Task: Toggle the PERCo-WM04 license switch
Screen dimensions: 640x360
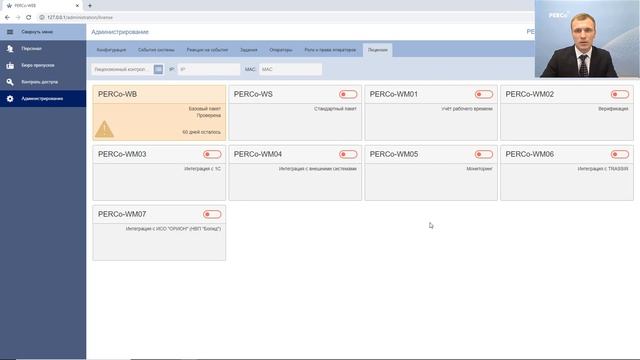Action: click(x=348, y=154)
